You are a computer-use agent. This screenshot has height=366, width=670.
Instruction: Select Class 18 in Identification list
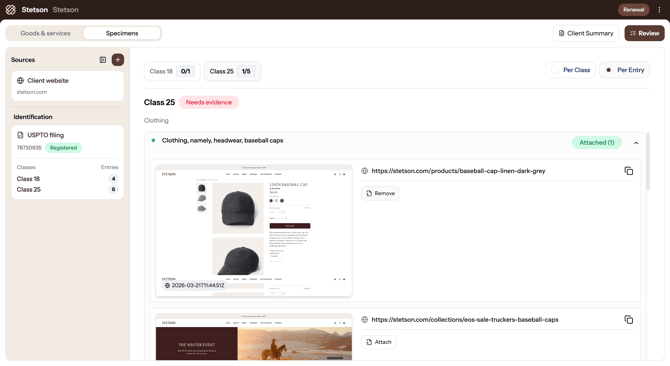[x=67, y=179]
